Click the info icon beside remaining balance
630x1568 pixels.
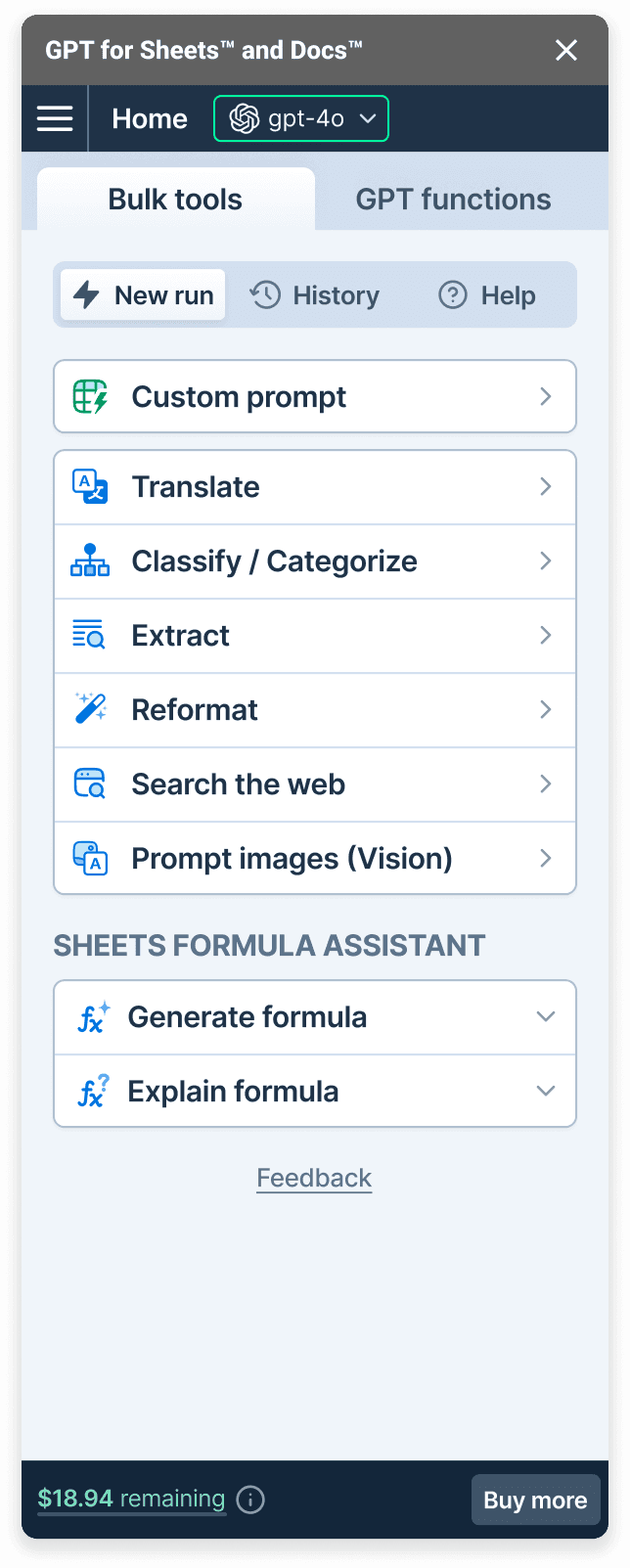pos(250,1500)
